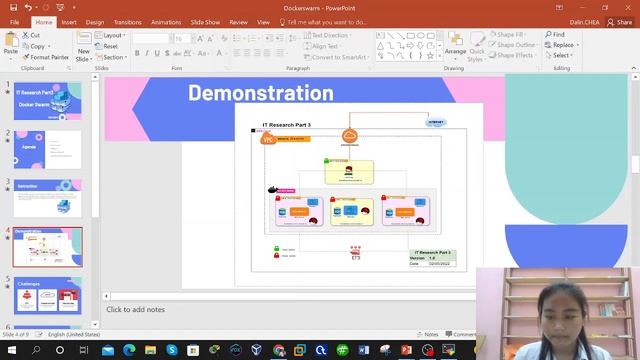Switch to the Insert tab
Image resolution: width=640 pixels, height=360 pixels.
tap(69, 22)
